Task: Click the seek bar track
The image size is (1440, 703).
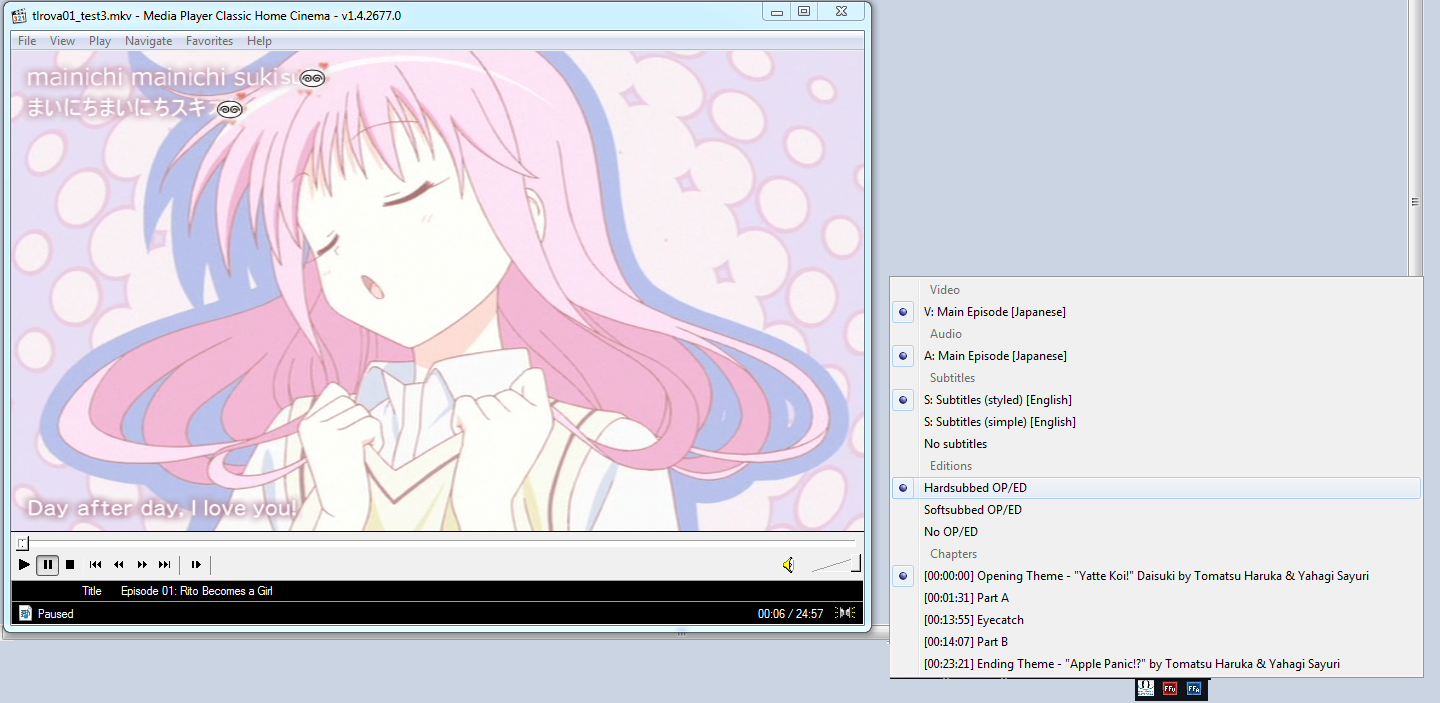Action: [x=436, y=543]
